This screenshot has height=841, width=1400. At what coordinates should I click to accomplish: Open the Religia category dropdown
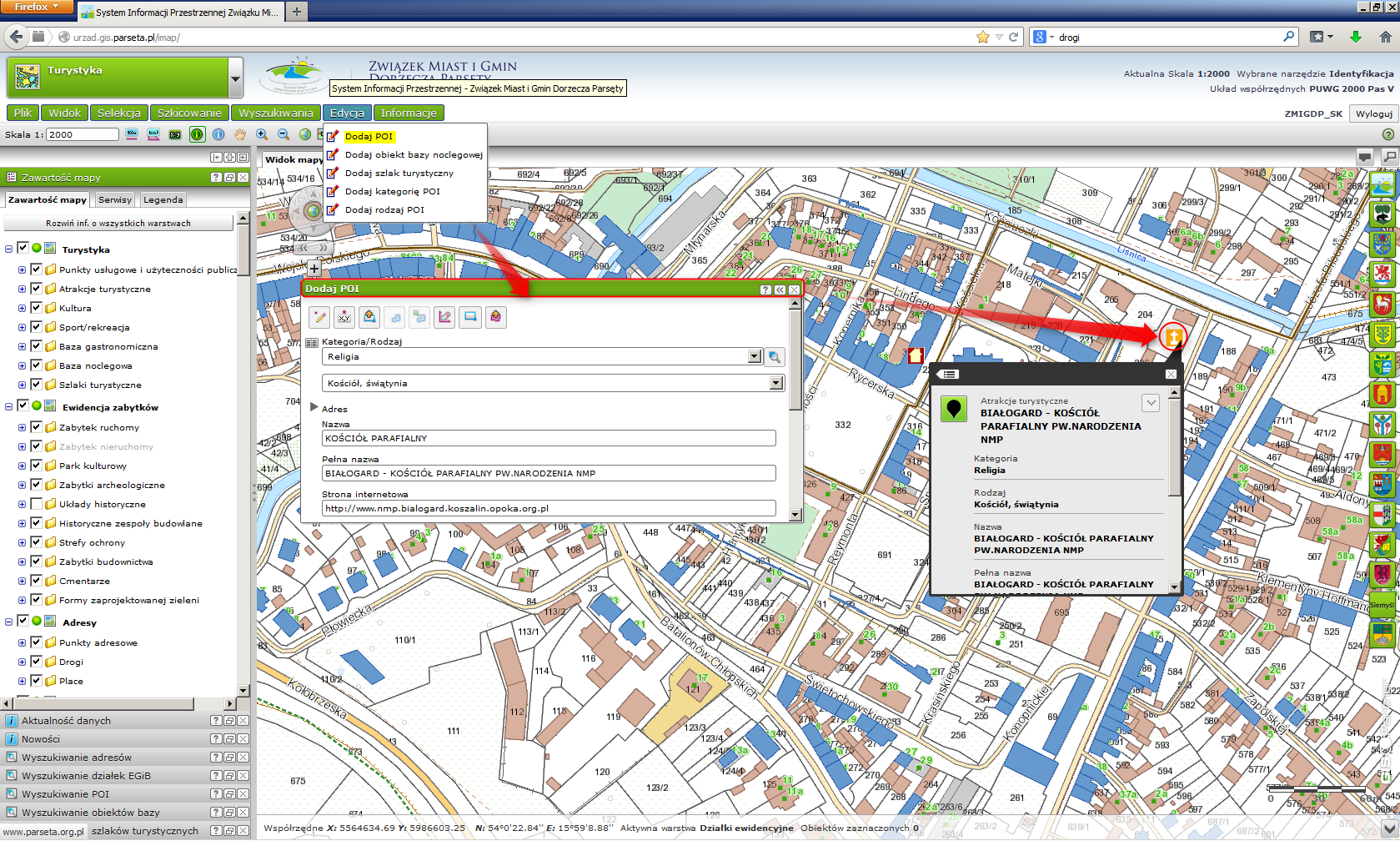click(755, 357)
